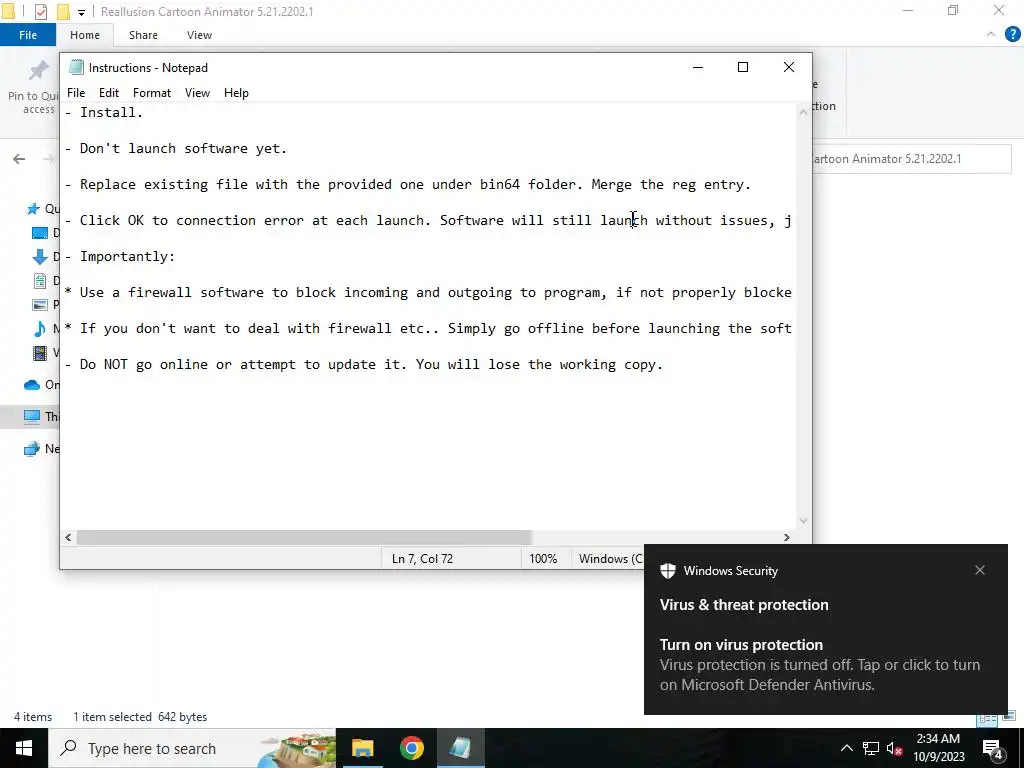Open Action Center notifications icon
Image resolution: width=1024 pixels, height=768 pixels.
(993, 748)
